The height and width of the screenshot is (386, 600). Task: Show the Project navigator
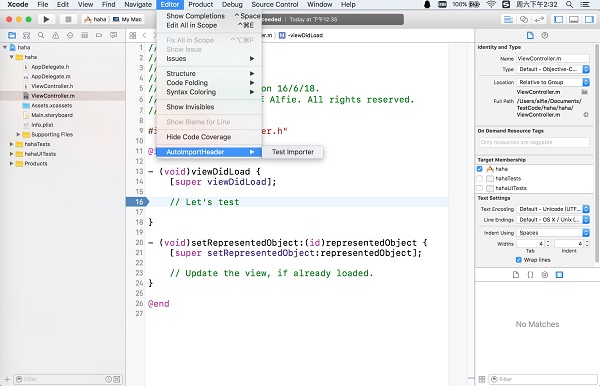point(12,35)
